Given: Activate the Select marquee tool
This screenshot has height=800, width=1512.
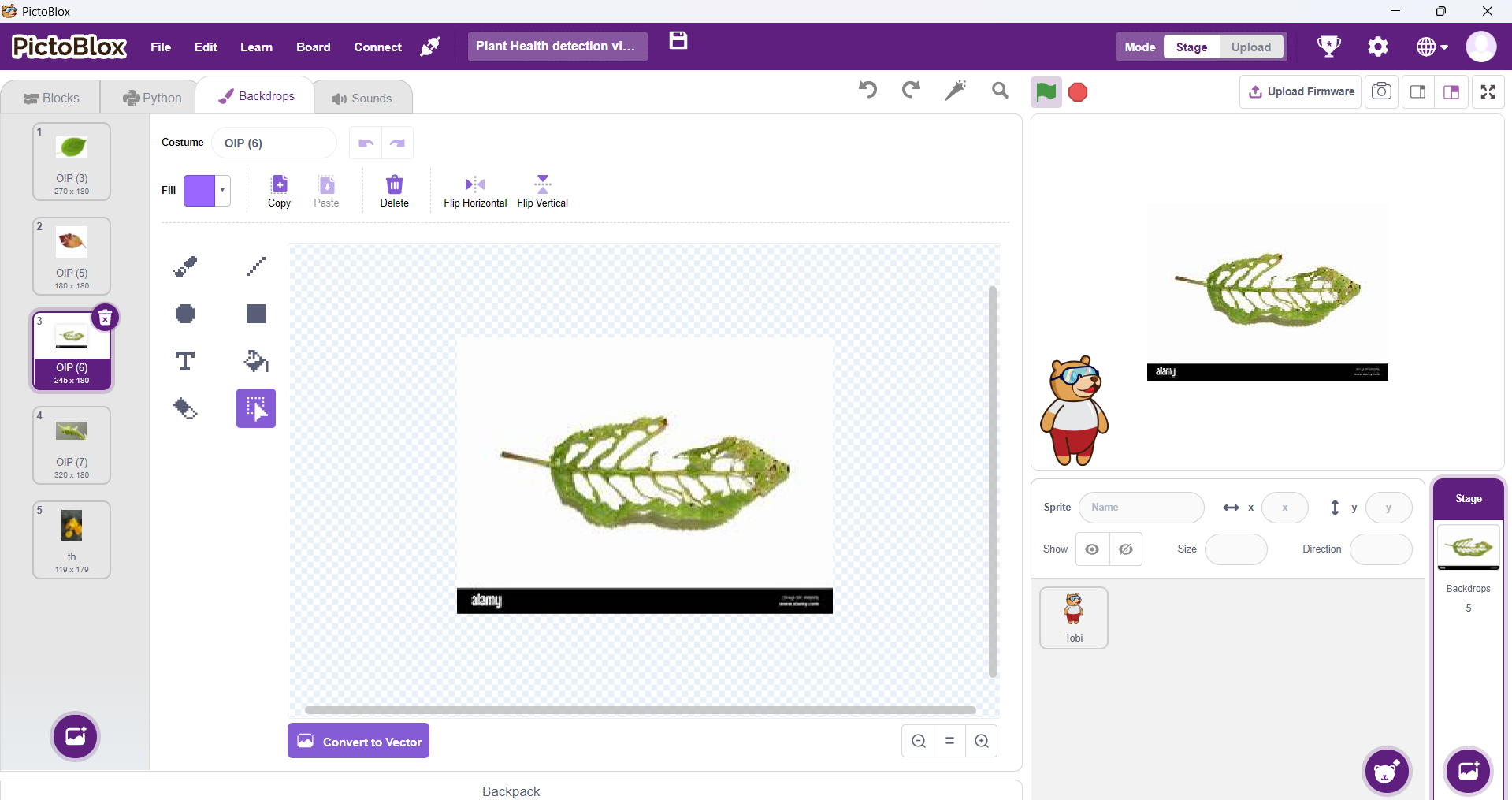Looking at the screenshot, I should [x=256, y=408].
